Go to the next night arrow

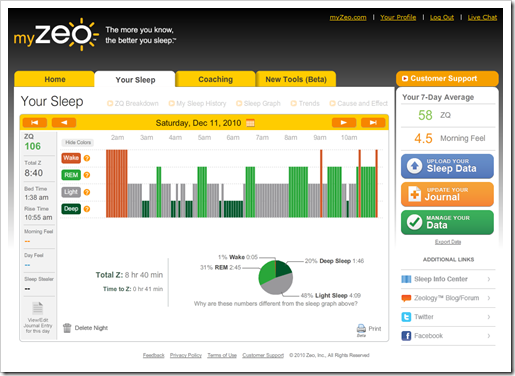click(x=344, y=123)
